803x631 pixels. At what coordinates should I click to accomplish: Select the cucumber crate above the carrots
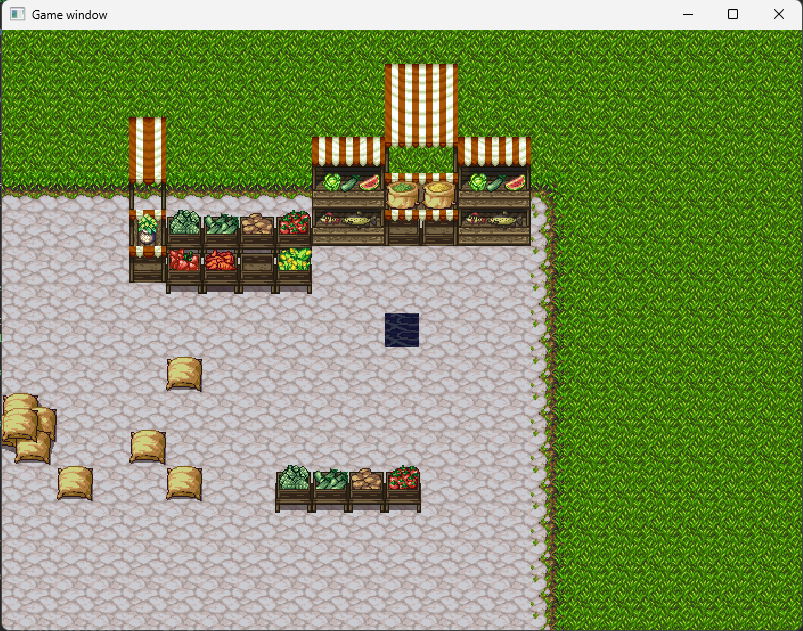pos(221,230)
